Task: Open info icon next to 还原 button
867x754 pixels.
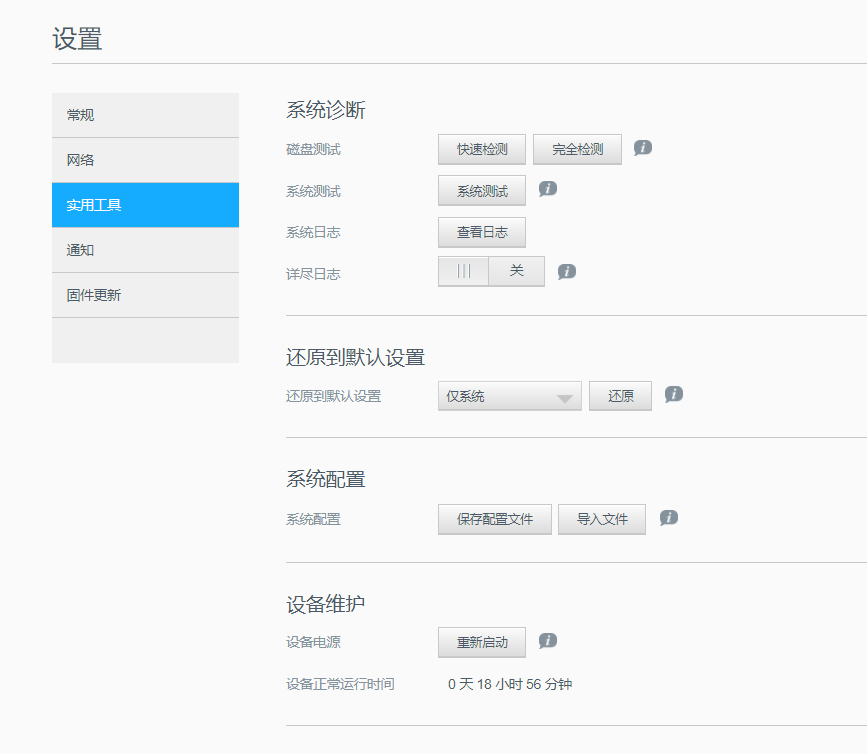Action: point(673,394)
